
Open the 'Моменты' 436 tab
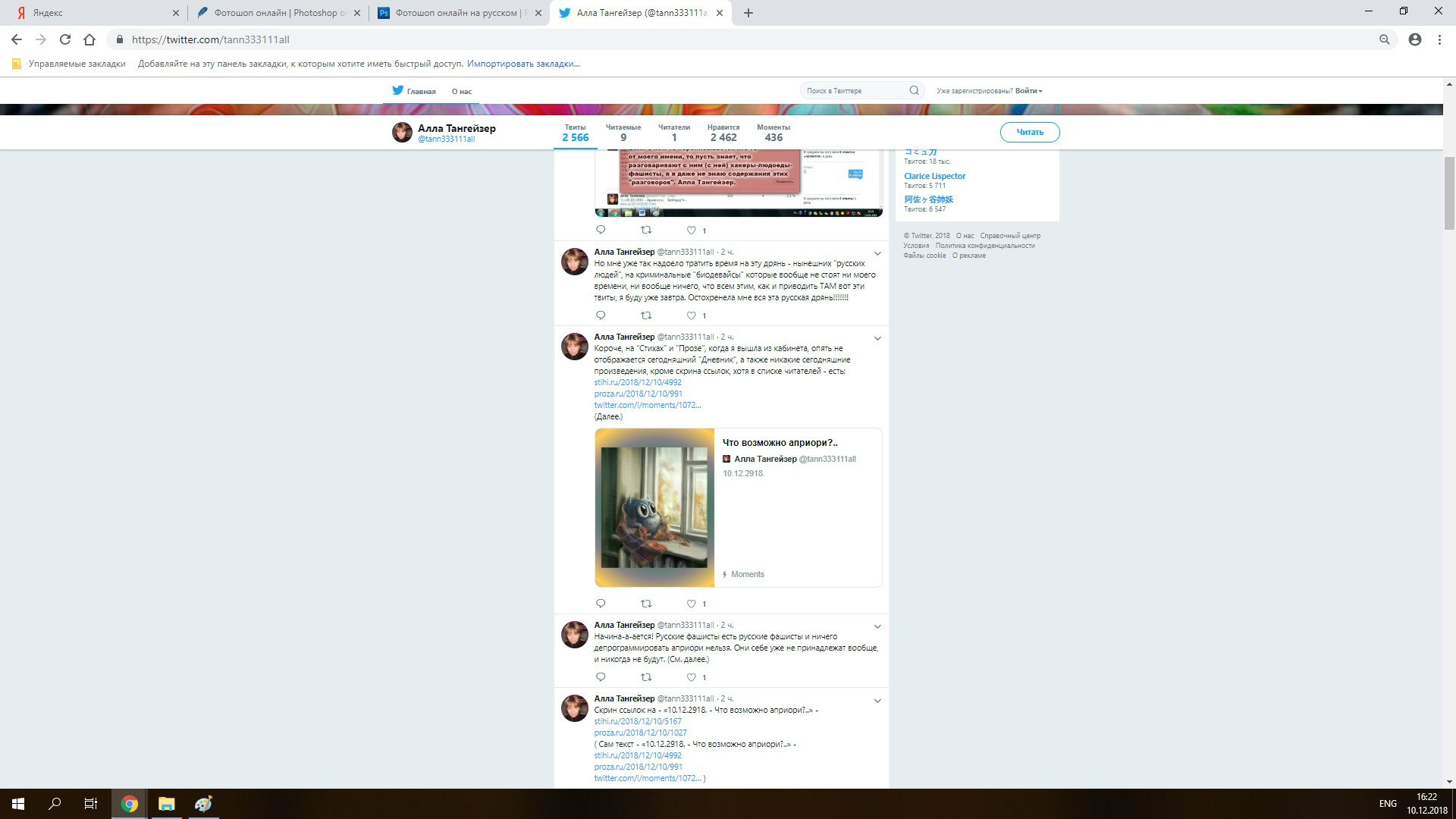773,133
